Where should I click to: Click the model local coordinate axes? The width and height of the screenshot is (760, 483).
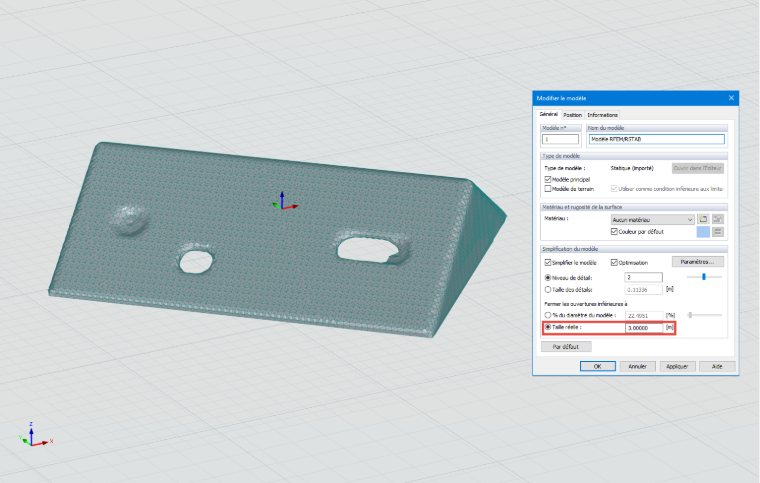[285, 202]
